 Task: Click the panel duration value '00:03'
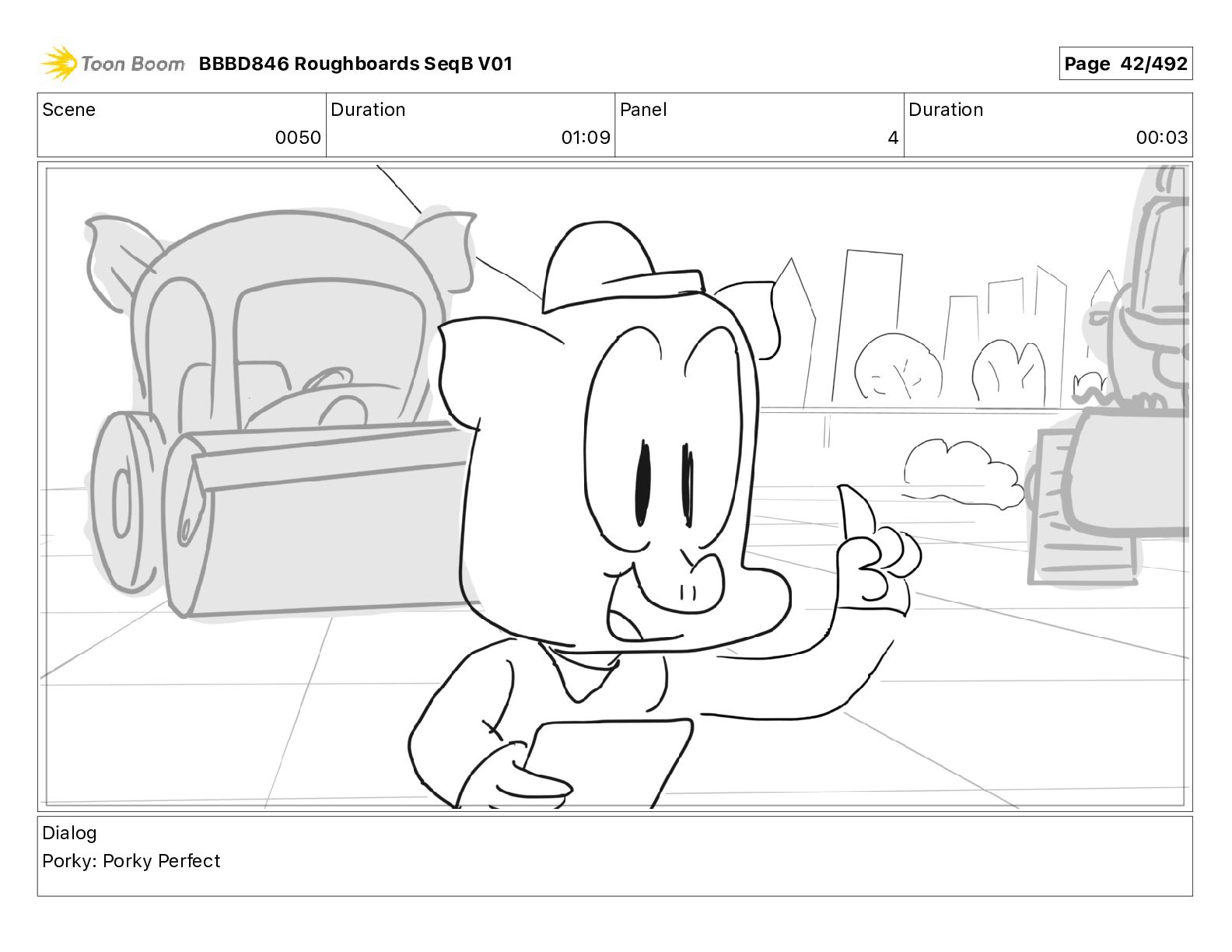[x=1162, y=138]
